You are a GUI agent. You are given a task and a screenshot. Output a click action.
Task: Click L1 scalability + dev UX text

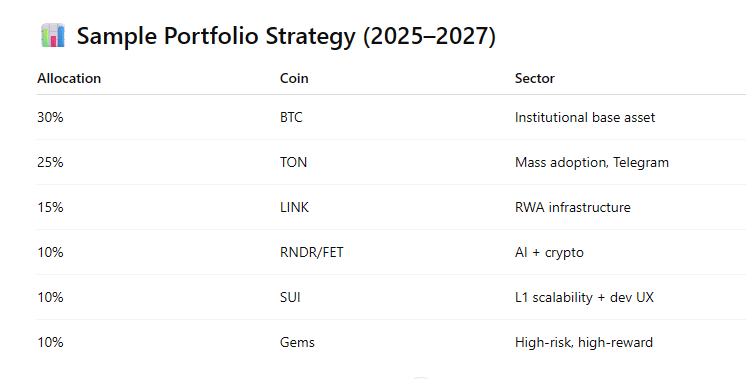pyautogui.click(x=584, y=298)
